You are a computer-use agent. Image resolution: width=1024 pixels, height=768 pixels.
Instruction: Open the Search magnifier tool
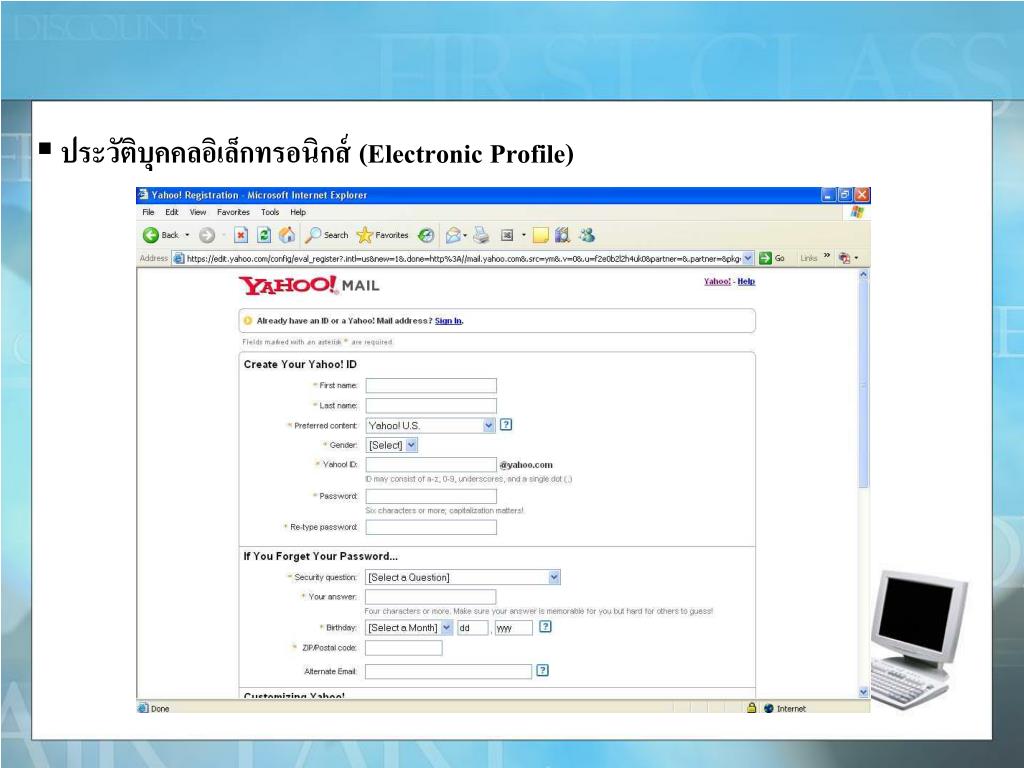(327, 235)
